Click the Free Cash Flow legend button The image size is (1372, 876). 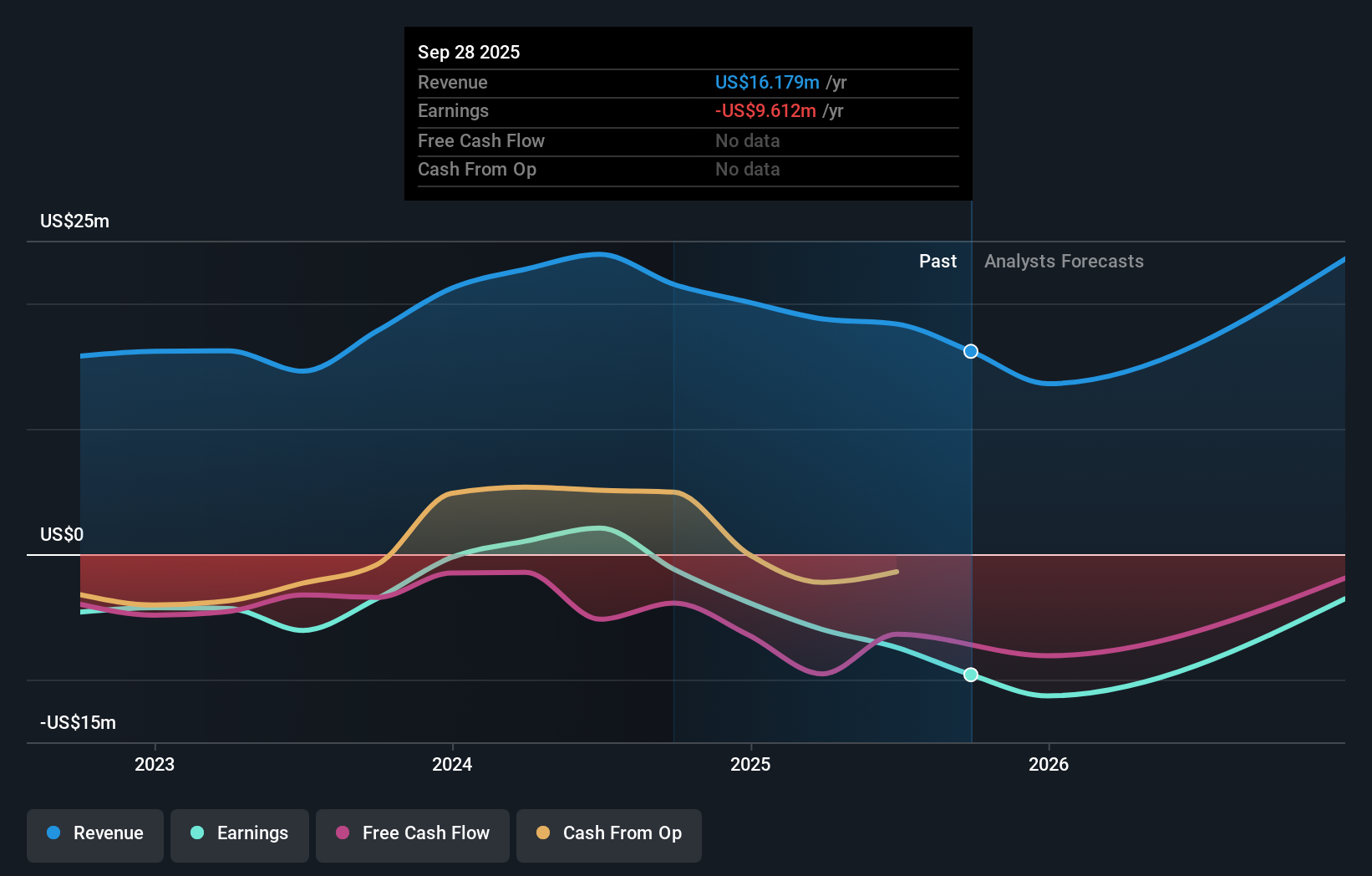point(413,835)
